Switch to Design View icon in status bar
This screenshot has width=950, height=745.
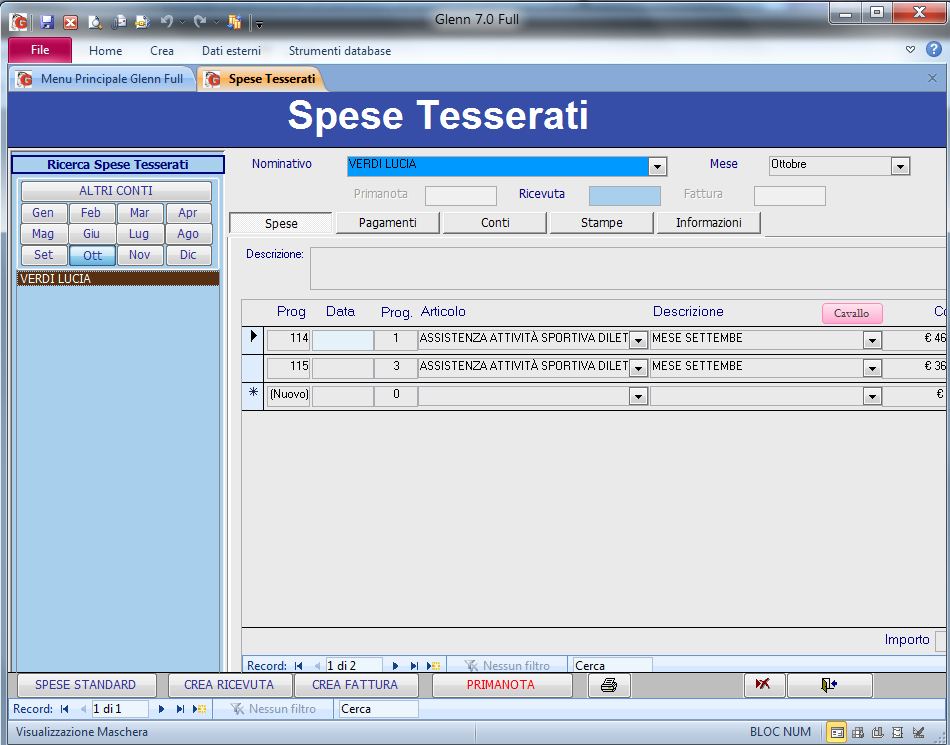(x=918, y=732)
